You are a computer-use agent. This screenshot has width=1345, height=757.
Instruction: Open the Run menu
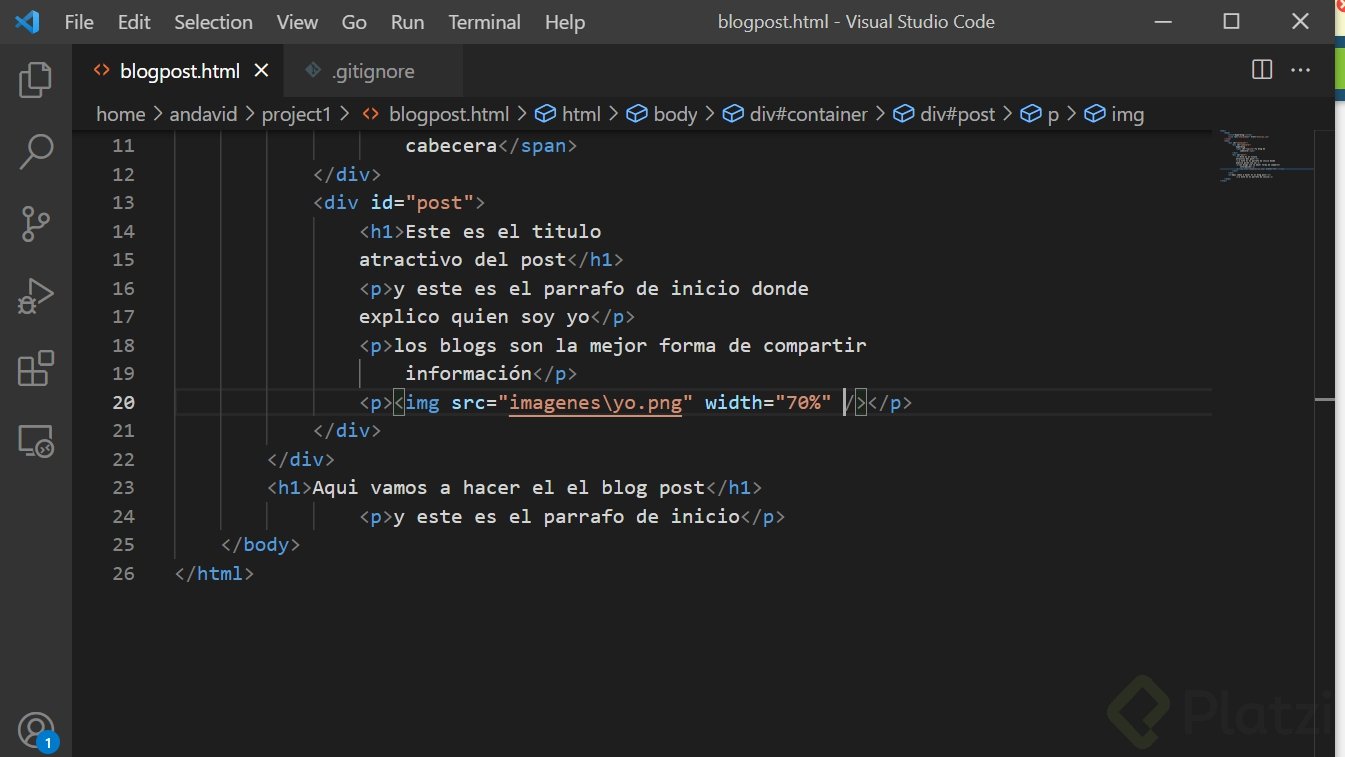pyautogui.click(x=407, y=22)
